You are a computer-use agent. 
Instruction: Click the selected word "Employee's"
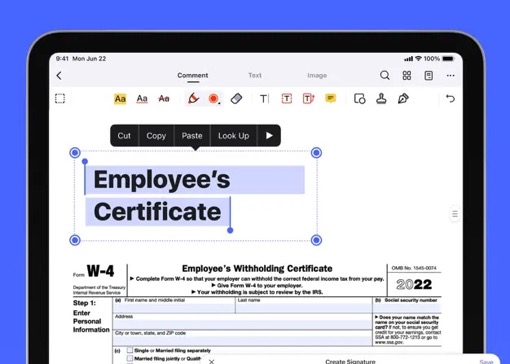(x=162, y=180)
